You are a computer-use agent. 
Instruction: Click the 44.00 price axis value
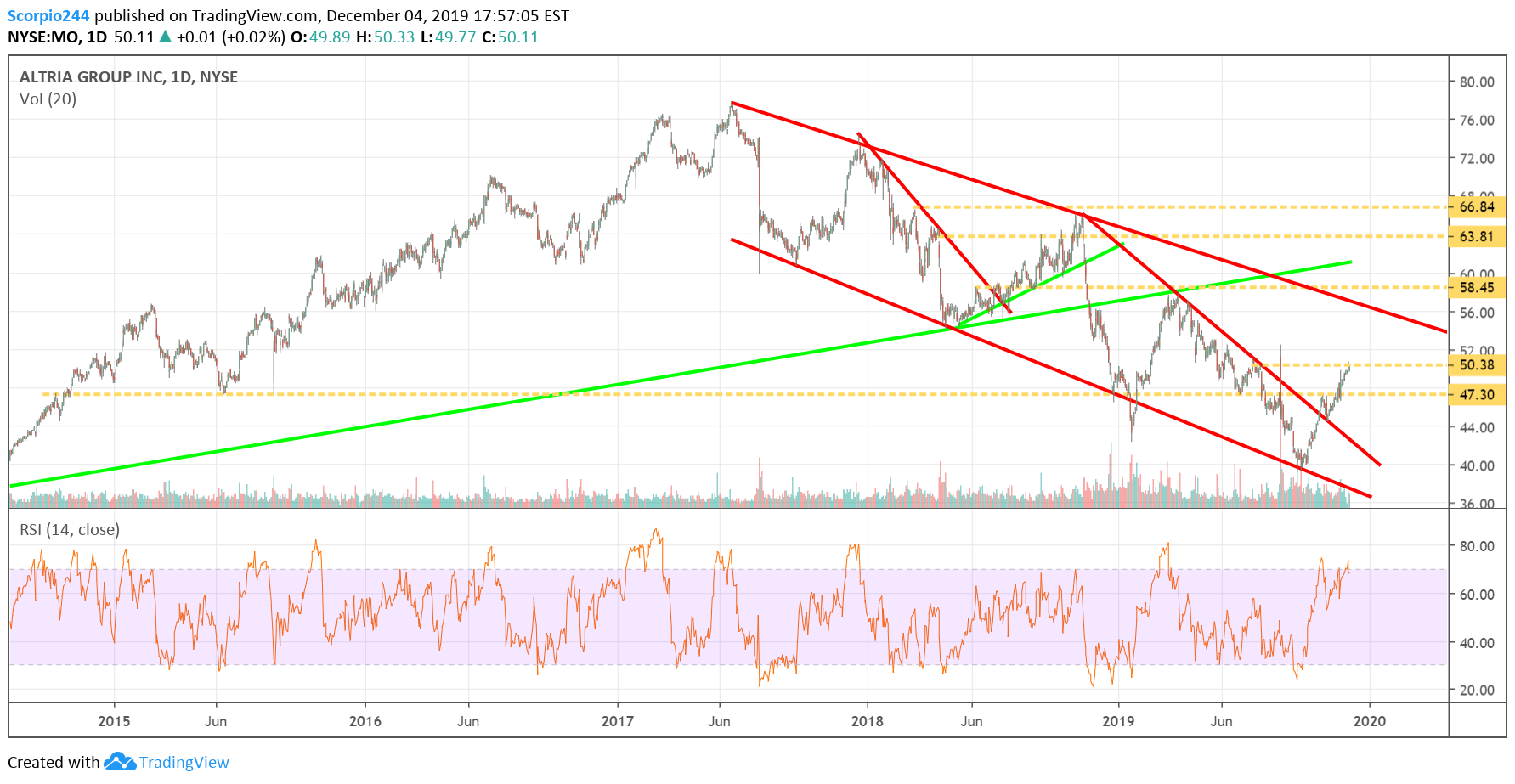pos(1477,428)
